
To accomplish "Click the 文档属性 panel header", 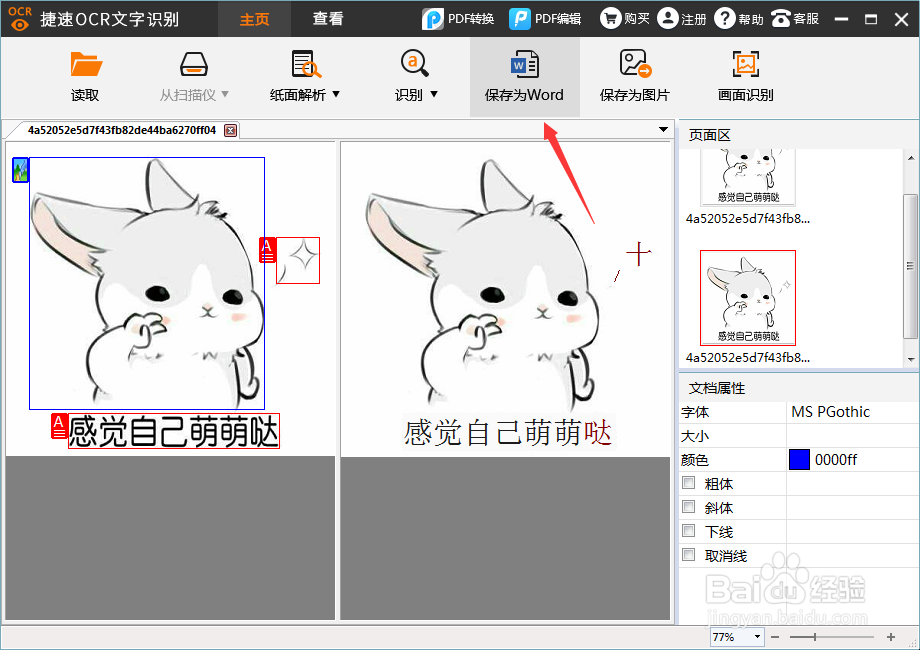I will [716, 388].
